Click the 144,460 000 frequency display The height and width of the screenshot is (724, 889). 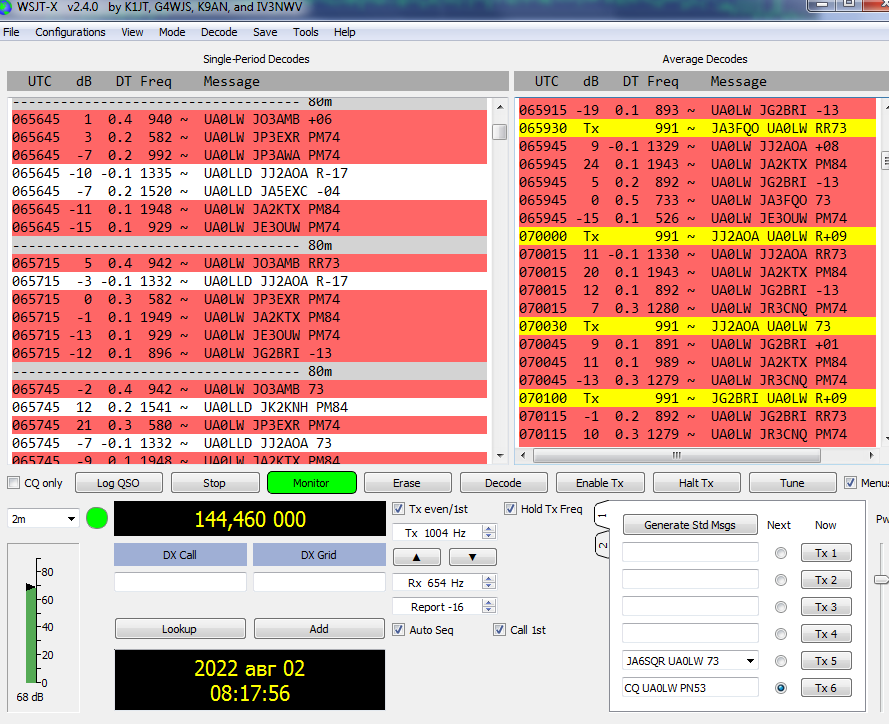coord(250,519)
